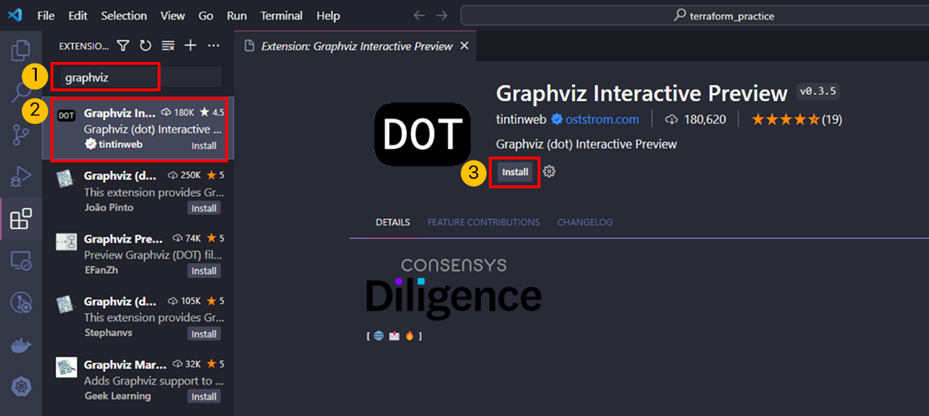This screenshot has height=416, width=929.
Task: Open the Terminal menu
Action: 281,16
